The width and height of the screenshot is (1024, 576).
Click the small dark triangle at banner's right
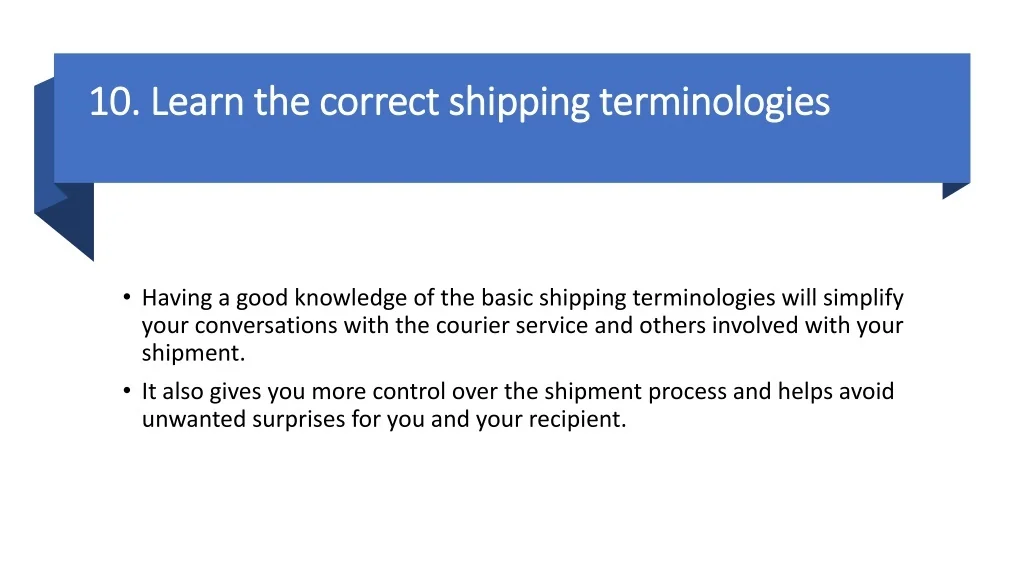click(953, 189)
